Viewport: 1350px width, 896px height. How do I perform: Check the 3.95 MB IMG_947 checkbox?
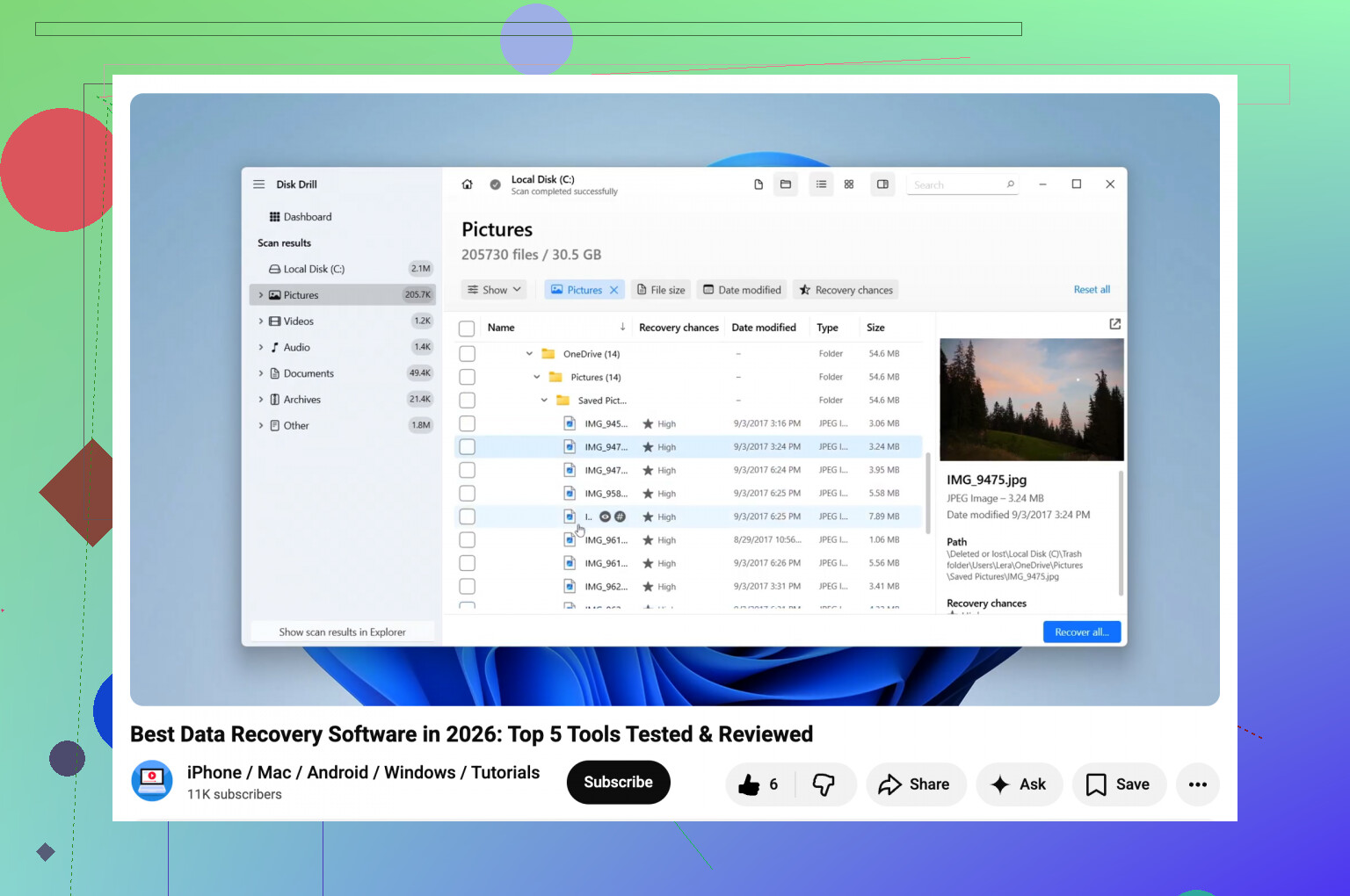coord(467,470)
